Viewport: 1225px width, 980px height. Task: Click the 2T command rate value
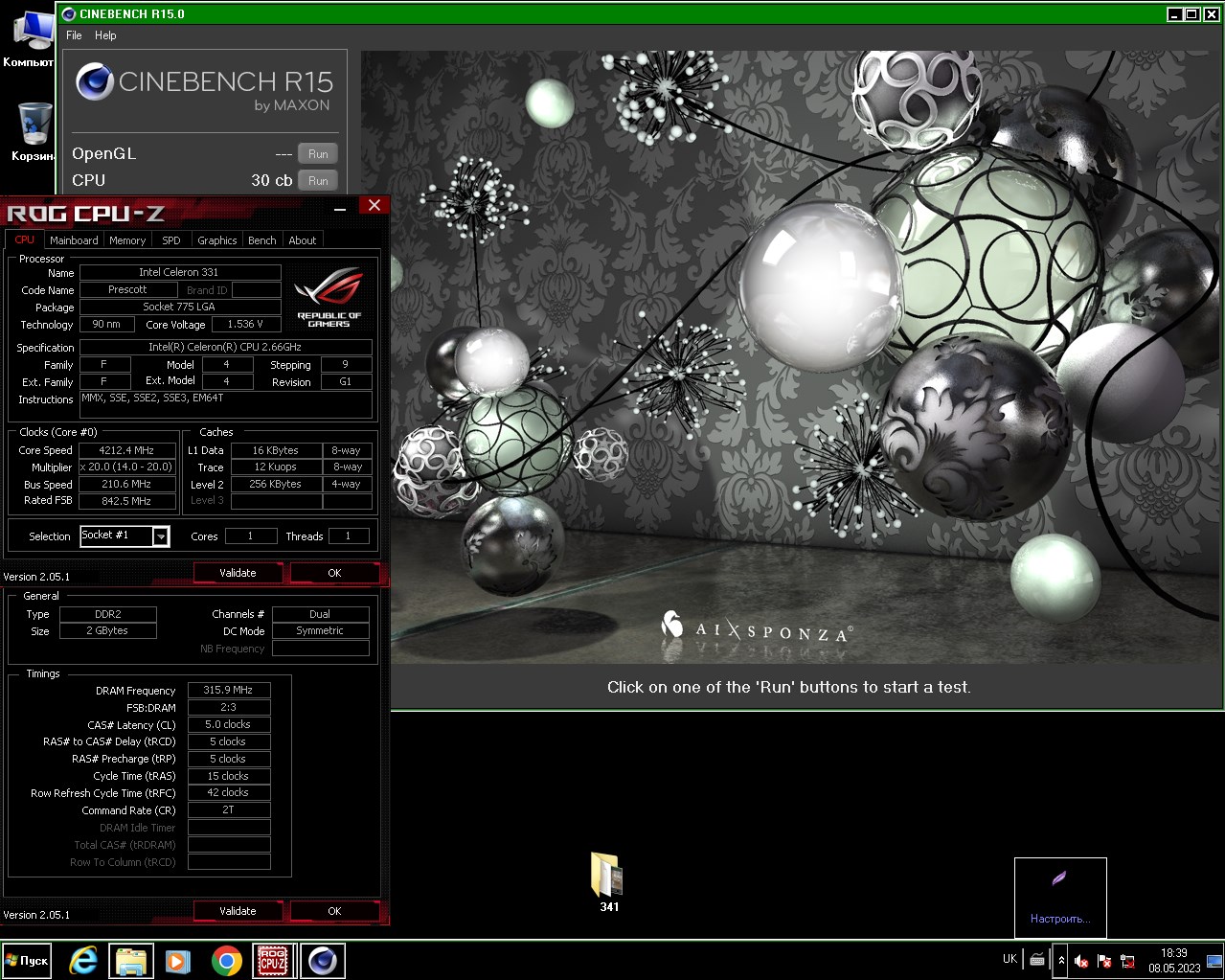click(229, 810)
